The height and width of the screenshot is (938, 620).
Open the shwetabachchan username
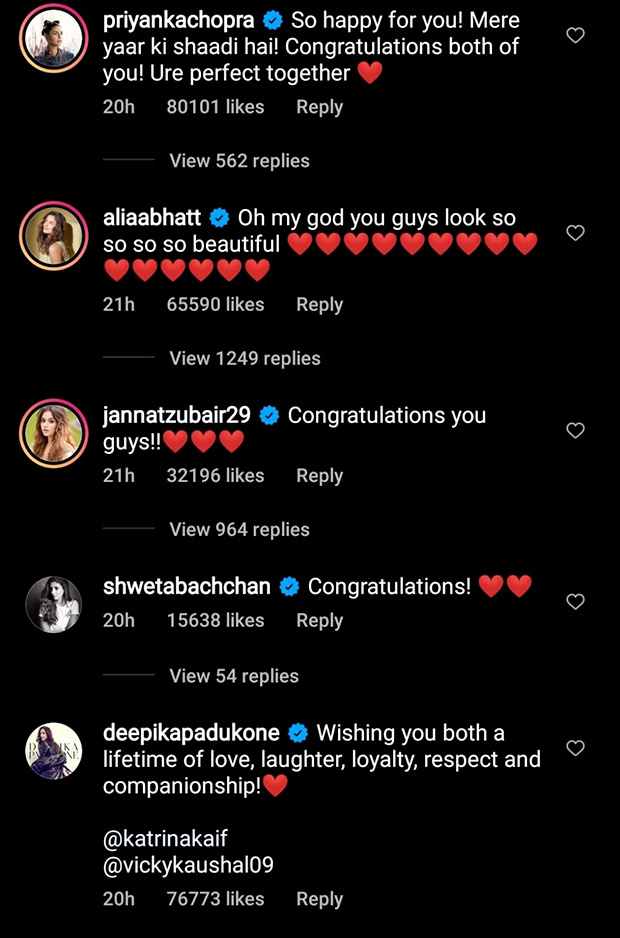click(186, 587)
